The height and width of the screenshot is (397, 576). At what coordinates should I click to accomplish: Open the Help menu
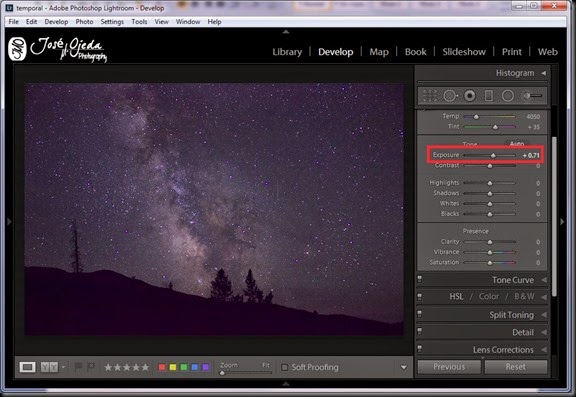(x=214, y=22)
